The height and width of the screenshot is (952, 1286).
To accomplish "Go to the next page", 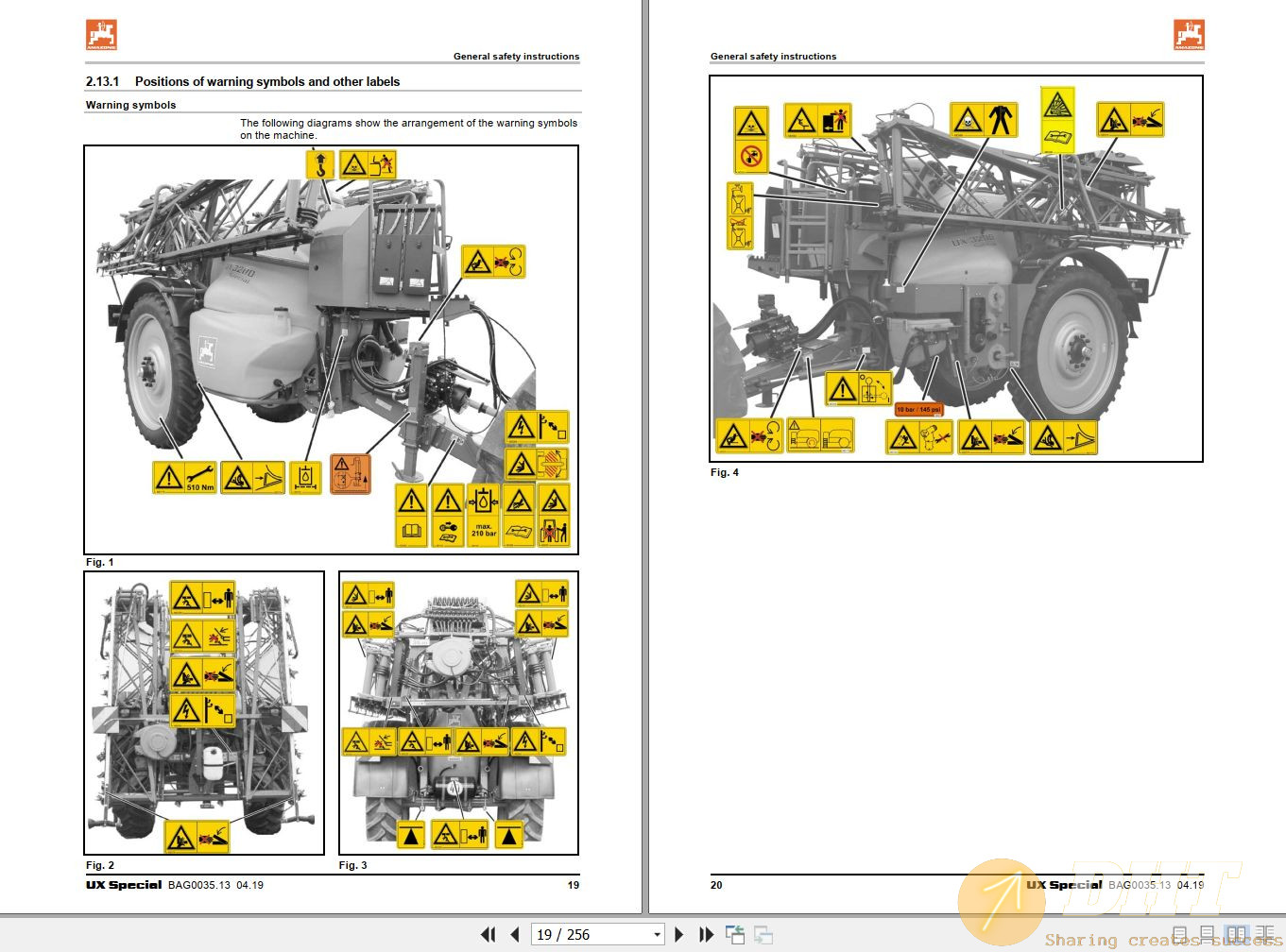I will pyautogui.click(x=678, y=934).
